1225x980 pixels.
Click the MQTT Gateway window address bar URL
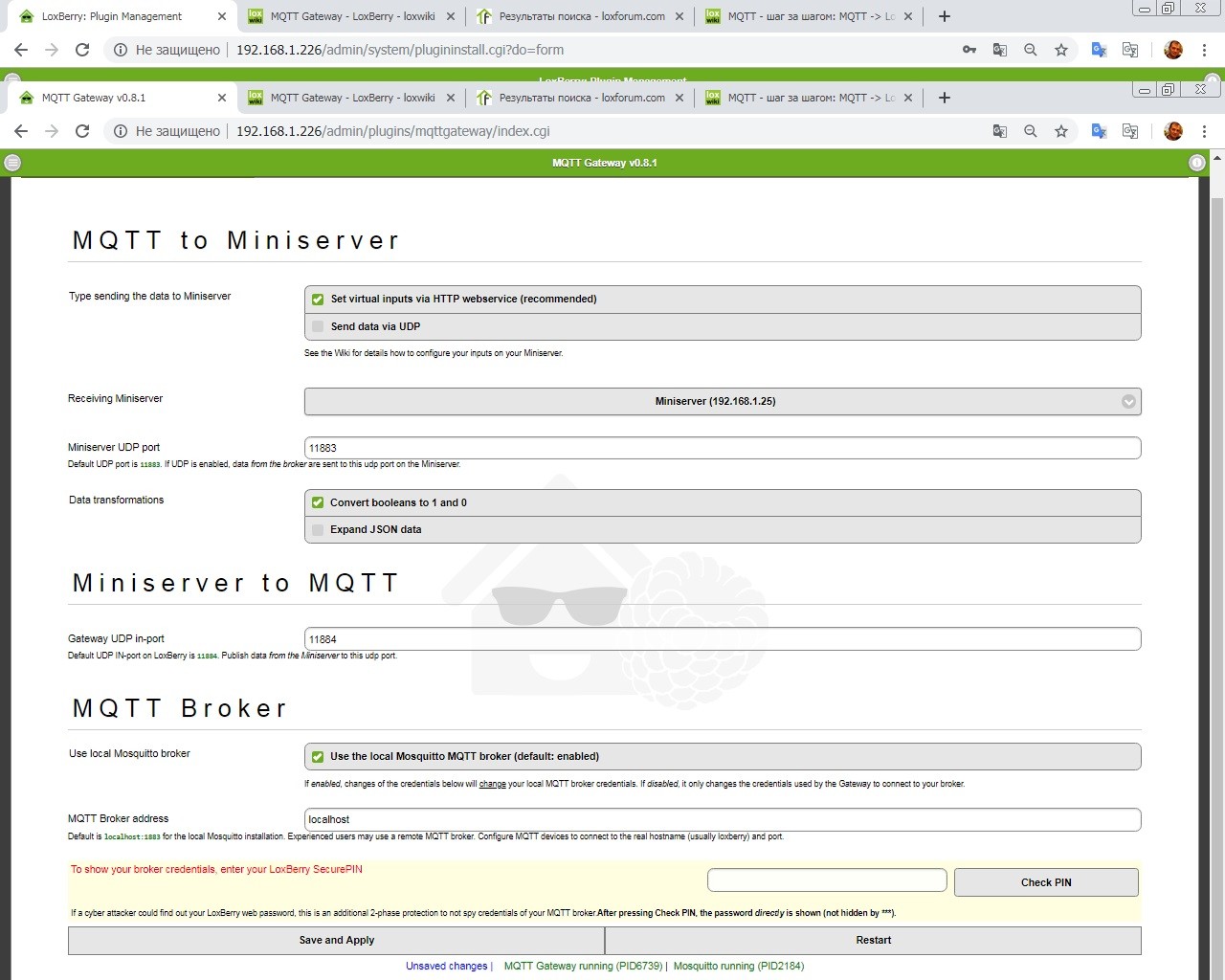(393, 131)
